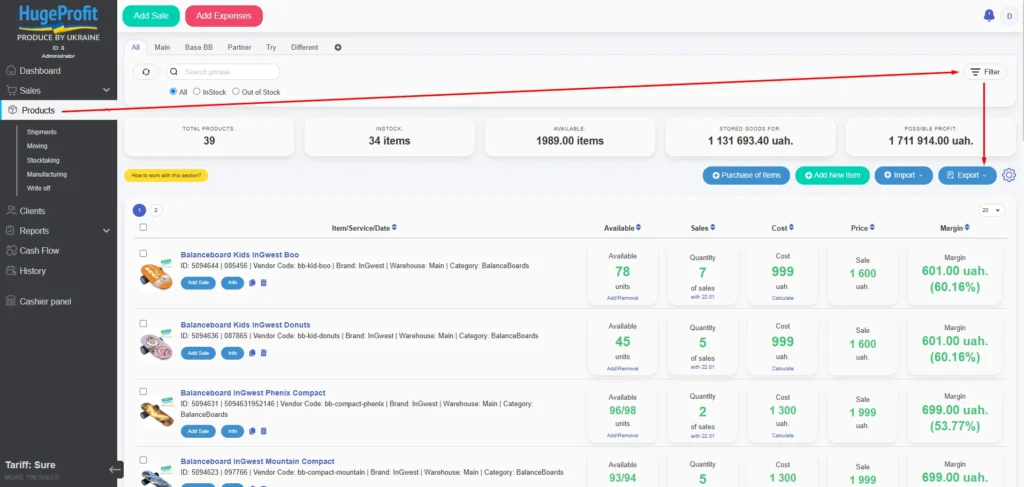
Task: Open the Filter button
Action: click(985, 72)
